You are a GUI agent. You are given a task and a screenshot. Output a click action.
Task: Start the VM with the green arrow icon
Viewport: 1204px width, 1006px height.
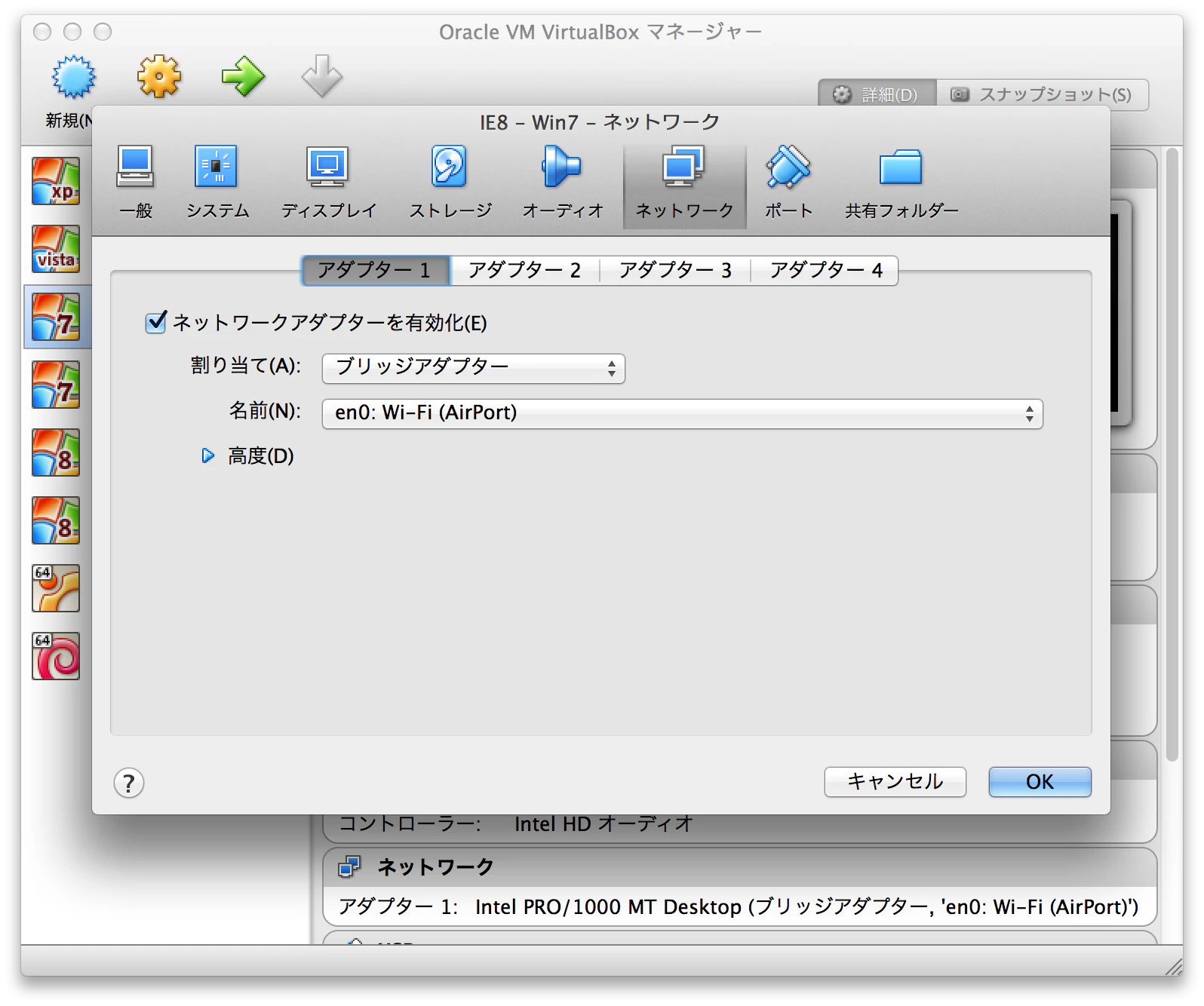pos(244,76)
